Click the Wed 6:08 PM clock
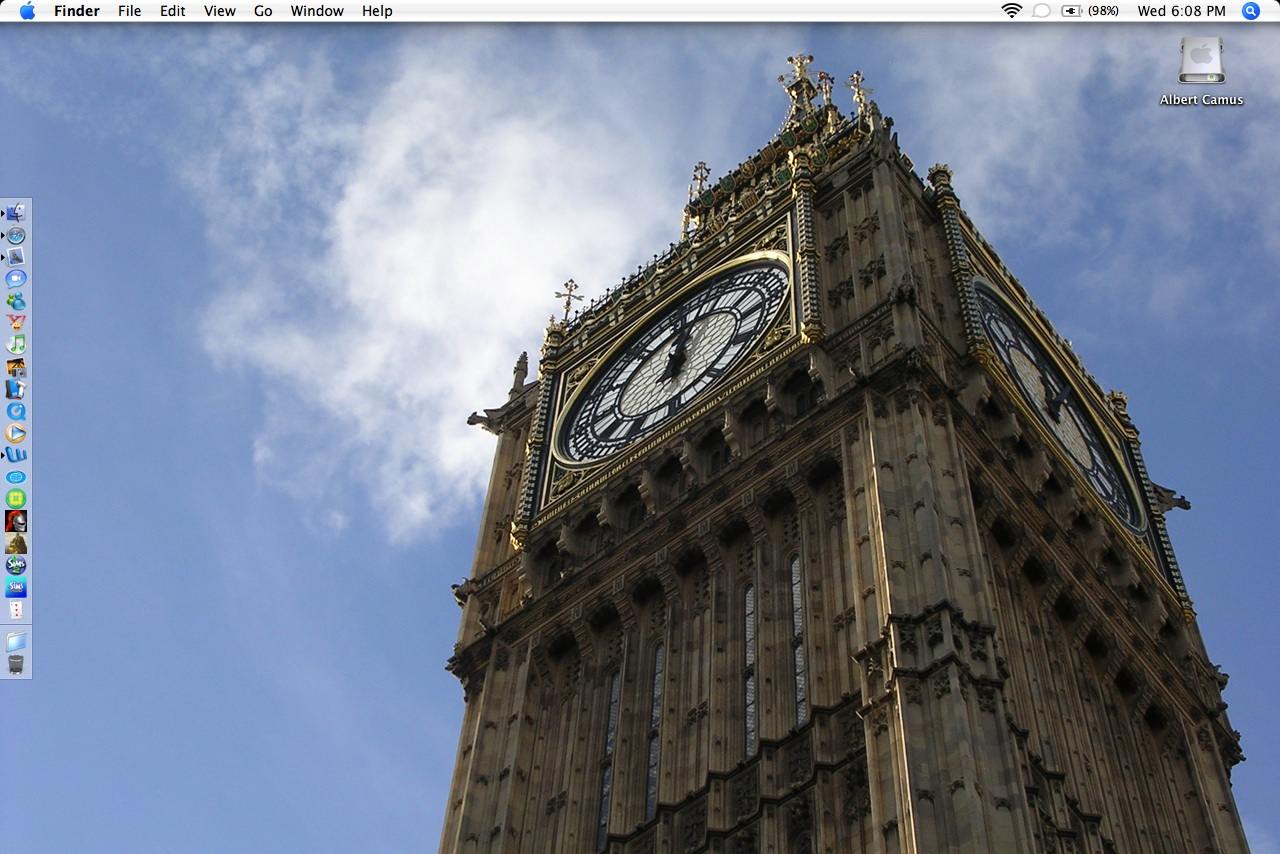This screenshot has width=1280, height=854. (x=1181, y=11)
